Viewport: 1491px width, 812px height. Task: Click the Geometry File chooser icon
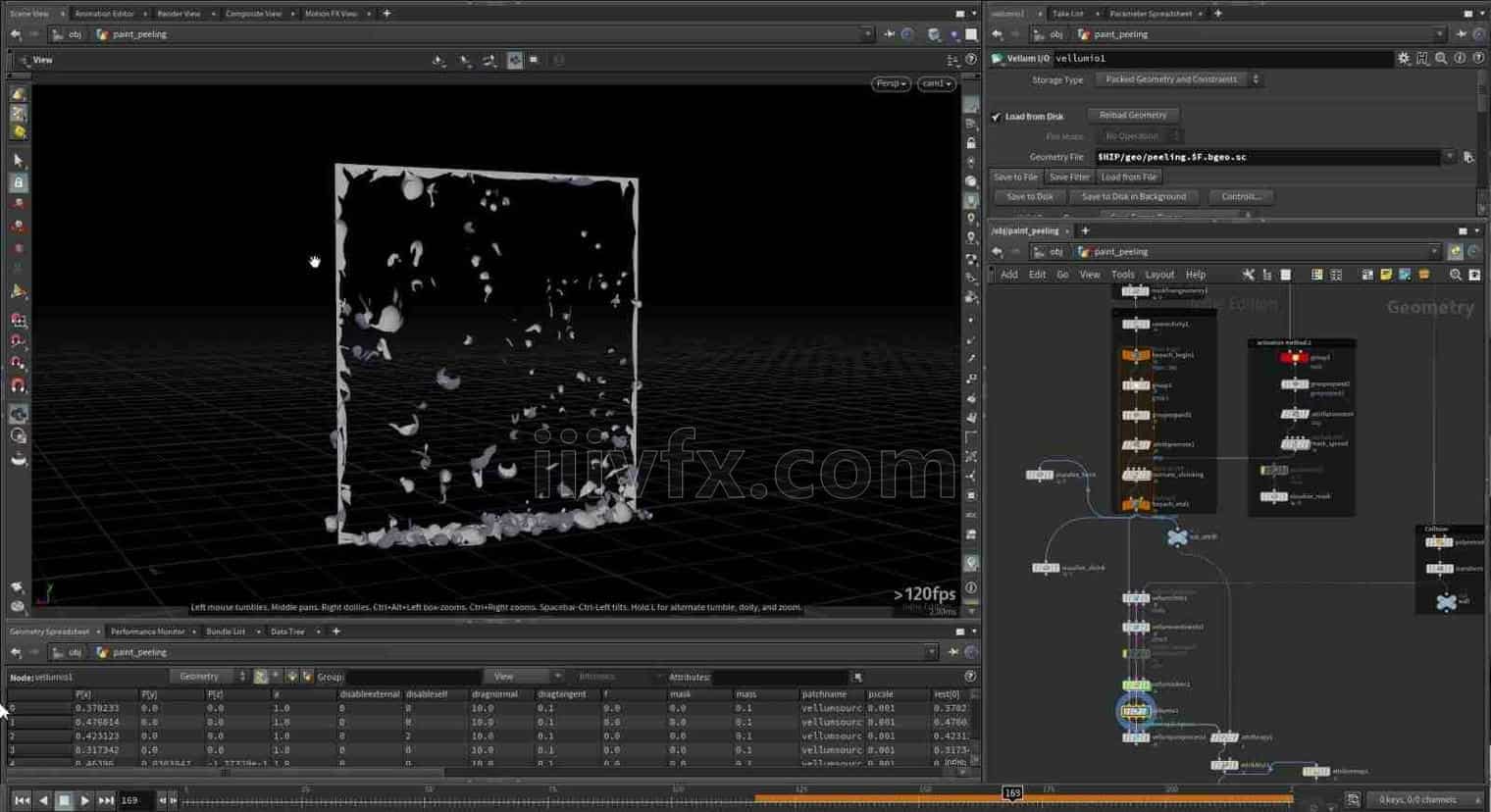tap(1468, 157)
